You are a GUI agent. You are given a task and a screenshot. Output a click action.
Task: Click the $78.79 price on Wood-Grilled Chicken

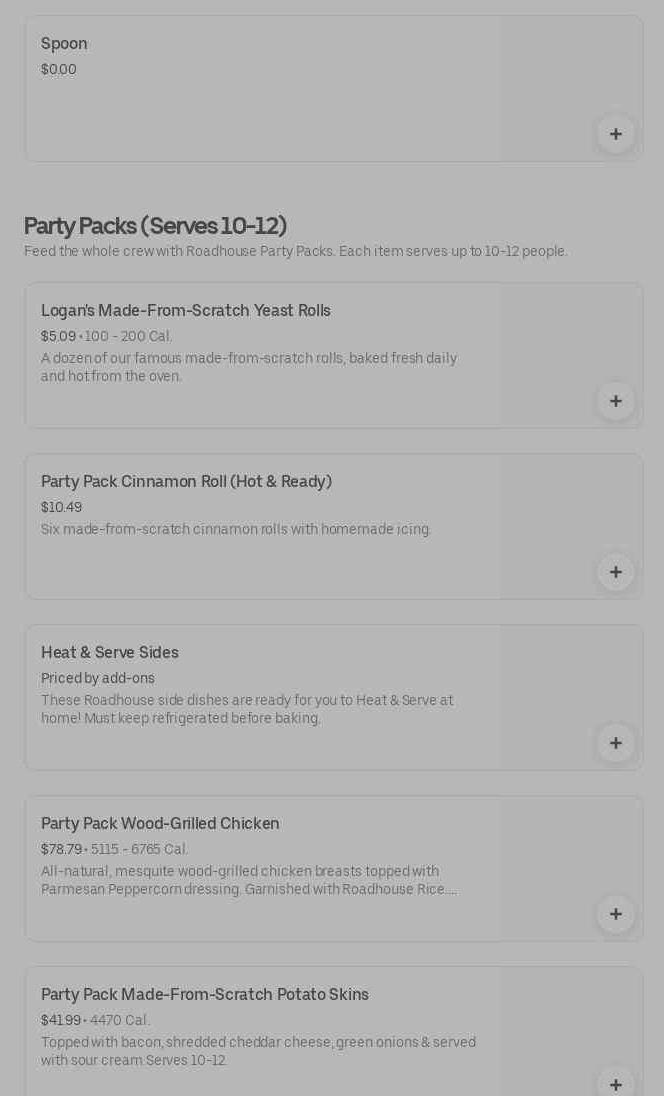(58, 850)
